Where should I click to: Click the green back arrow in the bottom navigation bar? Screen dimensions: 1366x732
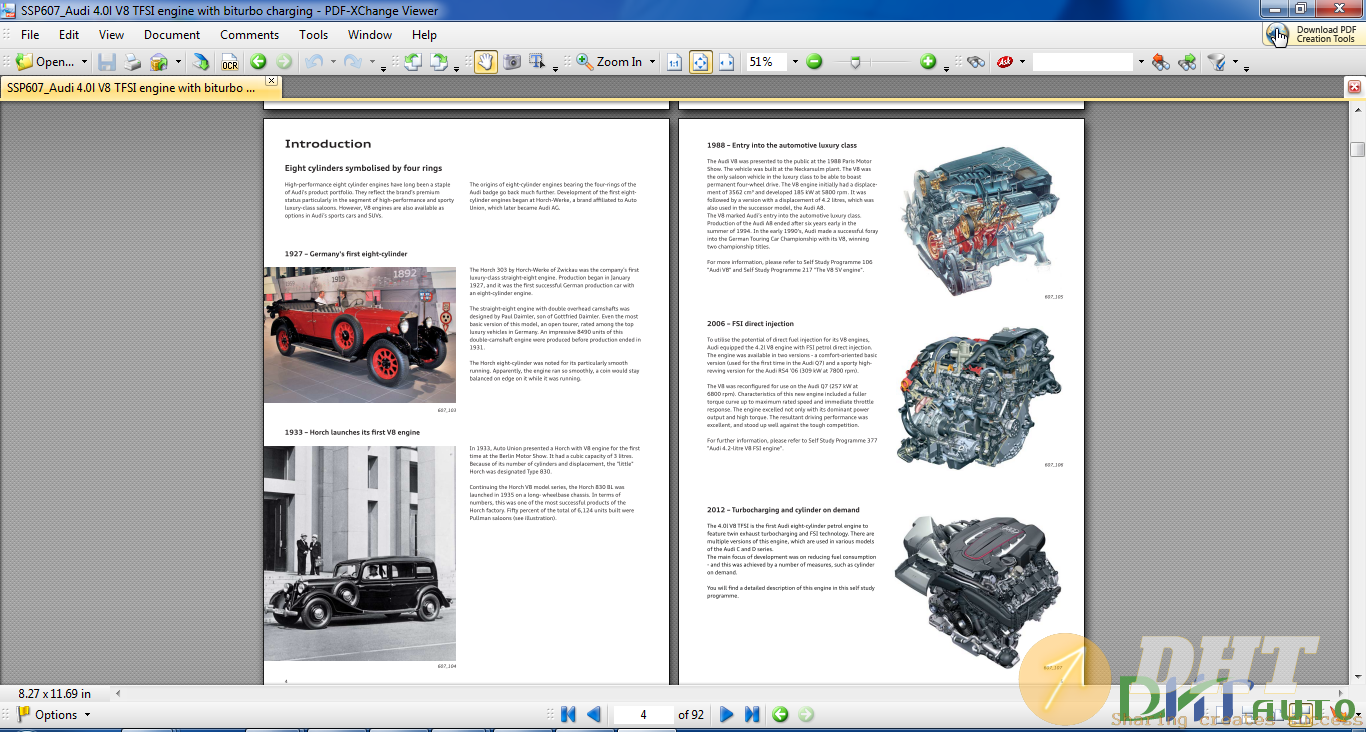coord(780,714)
